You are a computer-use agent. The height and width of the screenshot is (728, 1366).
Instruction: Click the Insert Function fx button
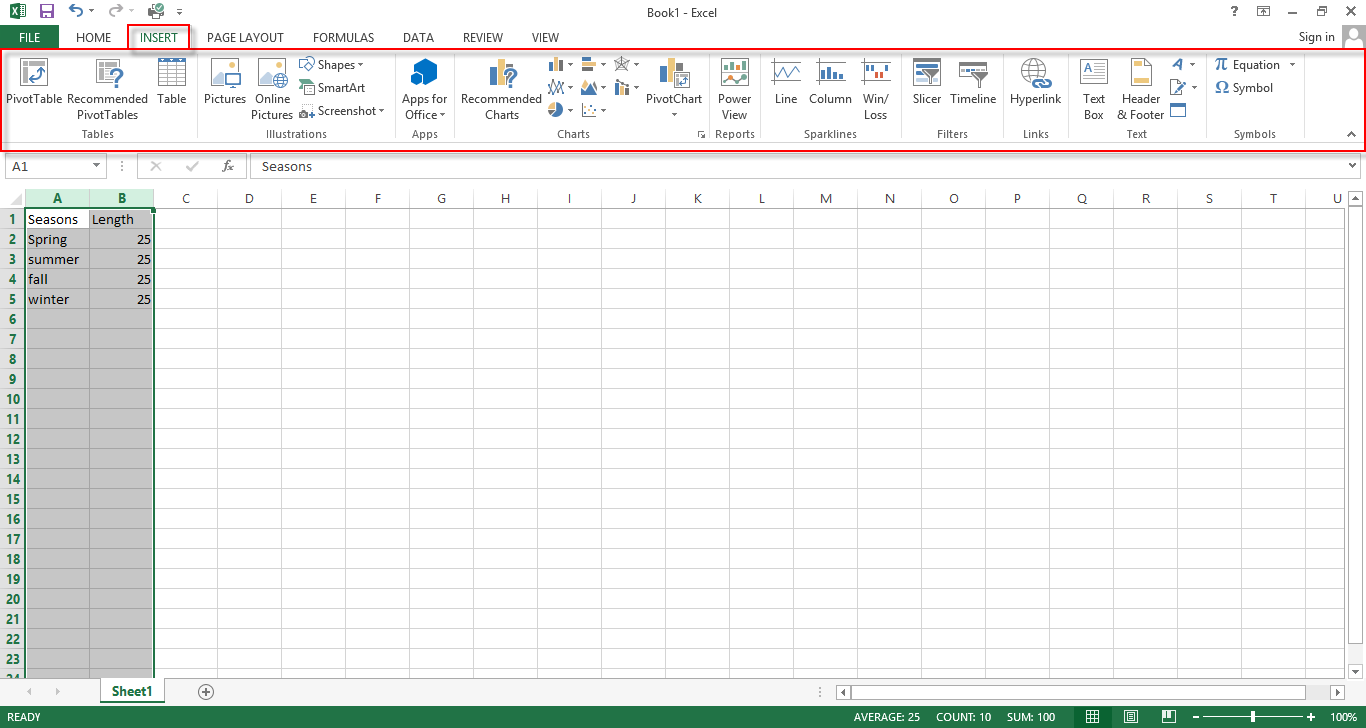228,166
